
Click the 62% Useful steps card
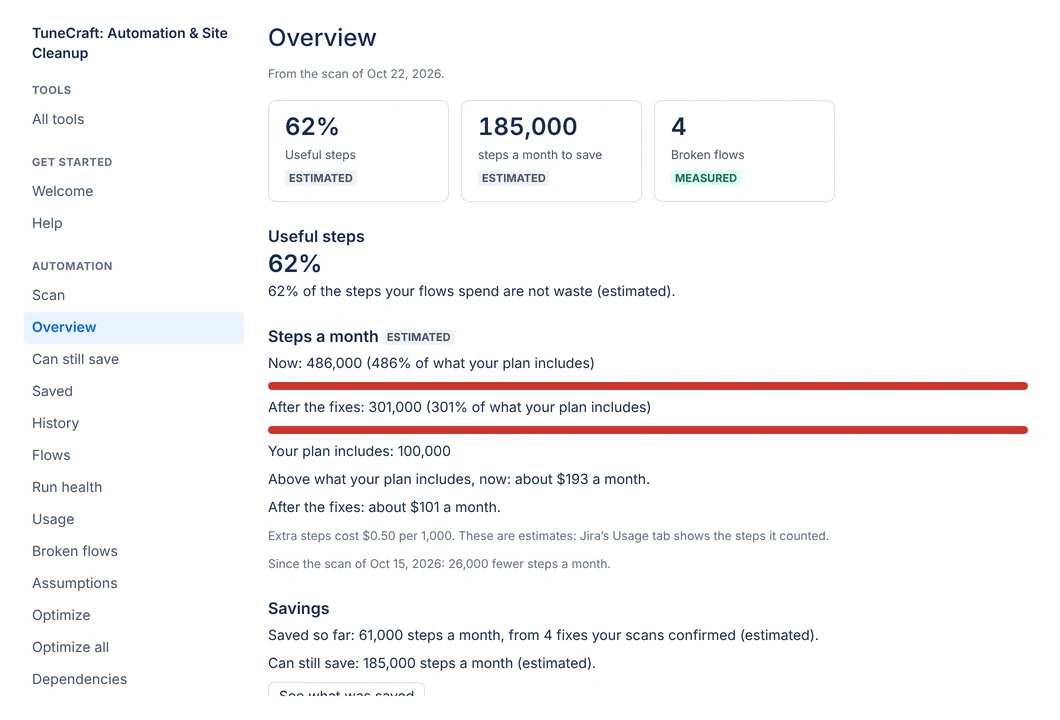tap(358, 151)
